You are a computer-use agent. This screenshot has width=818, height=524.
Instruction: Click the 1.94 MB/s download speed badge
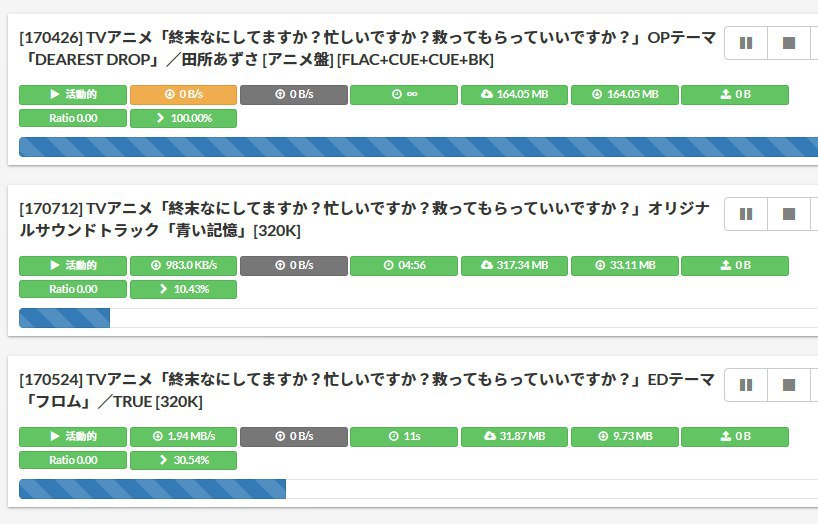point(183,437)
